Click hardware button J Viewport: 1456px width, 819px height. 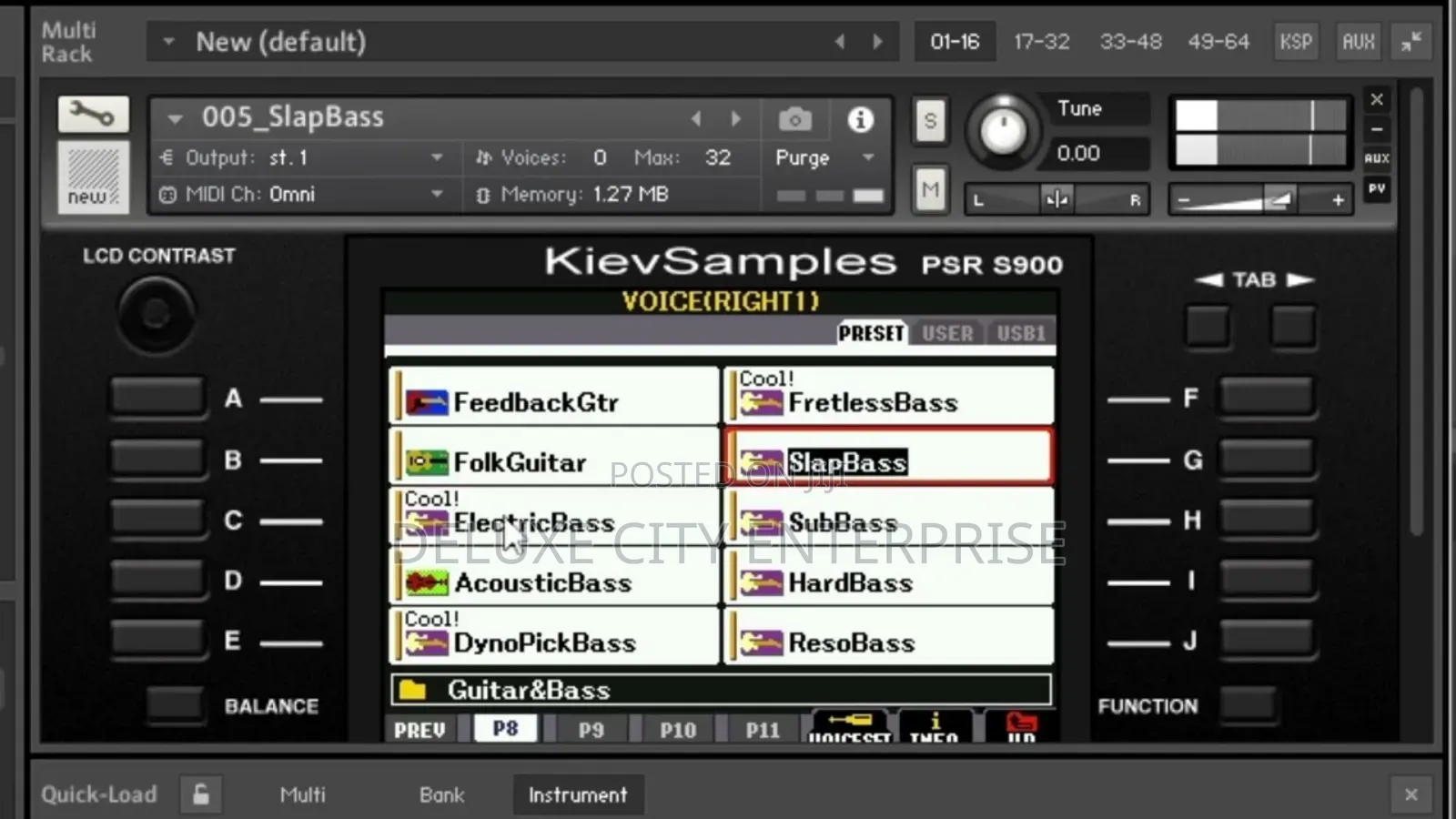[x=1267, y=641]
